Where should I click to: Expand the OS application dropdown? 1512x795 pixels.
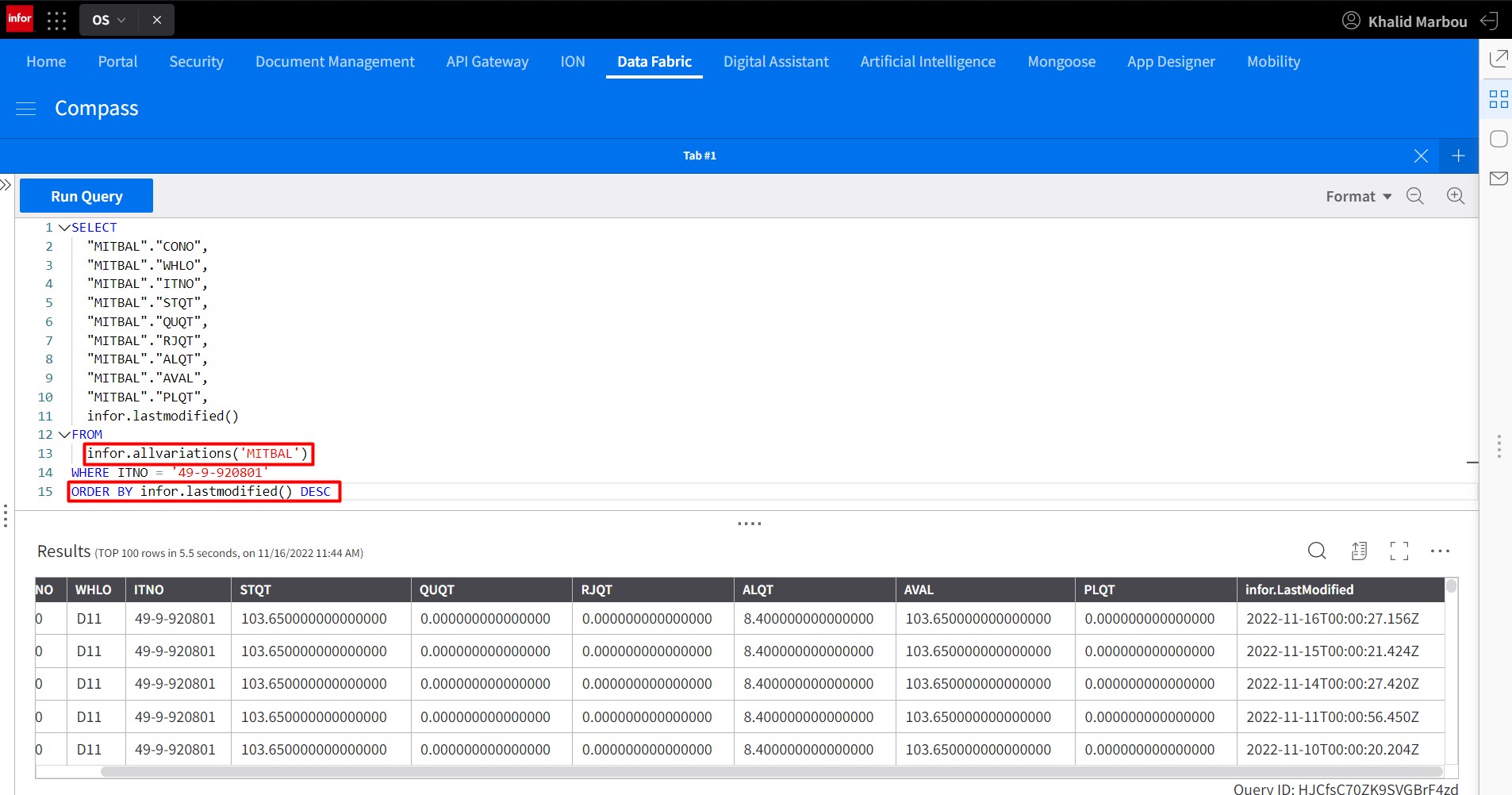click(x=109, y=20)
